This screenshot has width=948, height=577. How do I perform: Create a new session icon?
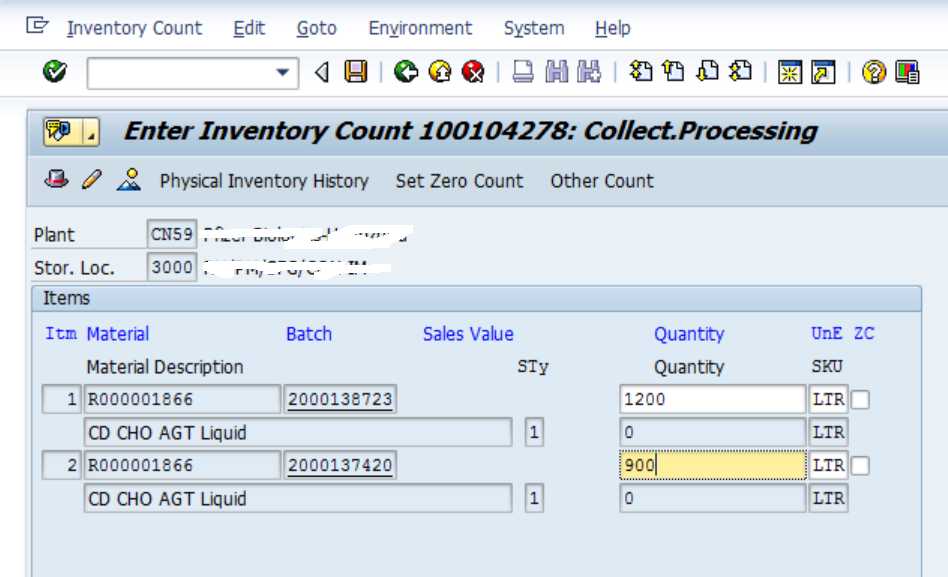coord(790,72)
